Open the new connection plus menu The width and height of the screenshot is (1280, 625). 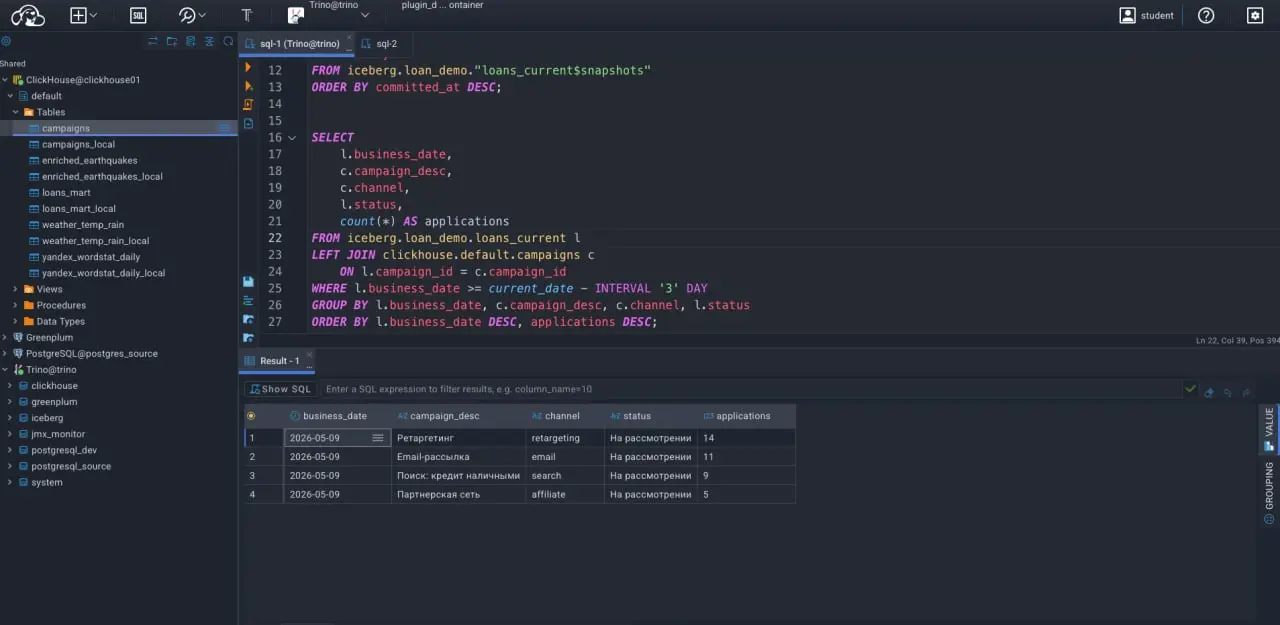tap(84, 15)
